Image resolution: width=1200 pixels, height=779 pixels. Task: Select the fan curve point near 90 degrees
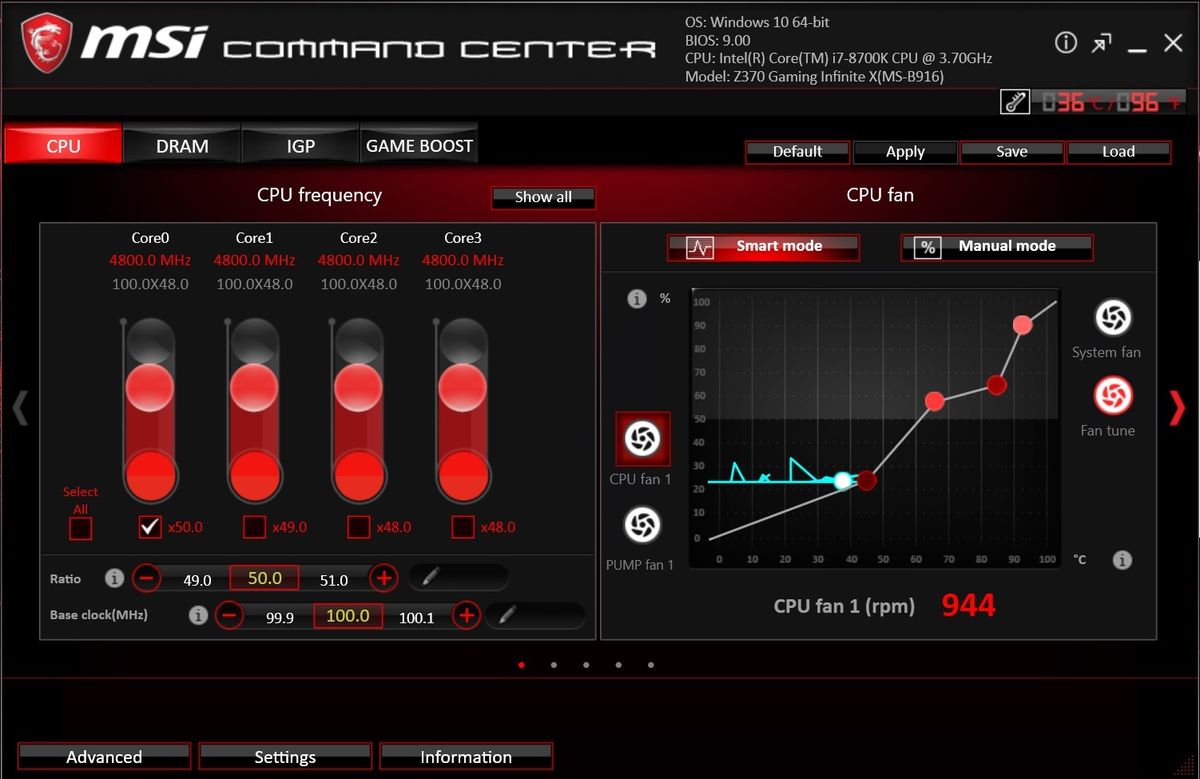[1022, 325]
